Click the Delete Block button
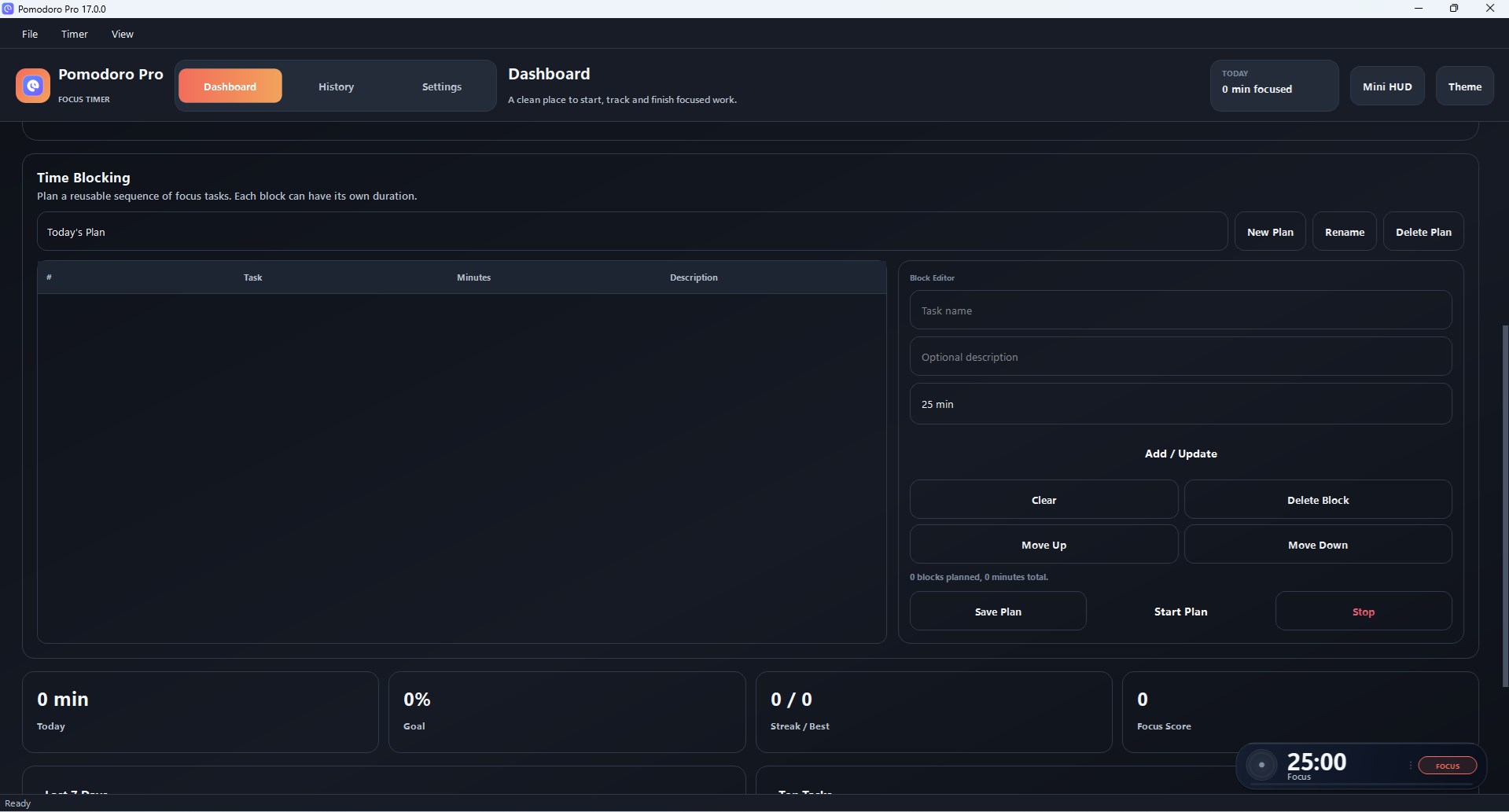1509x812 pixels. [x=1318, y=500]
